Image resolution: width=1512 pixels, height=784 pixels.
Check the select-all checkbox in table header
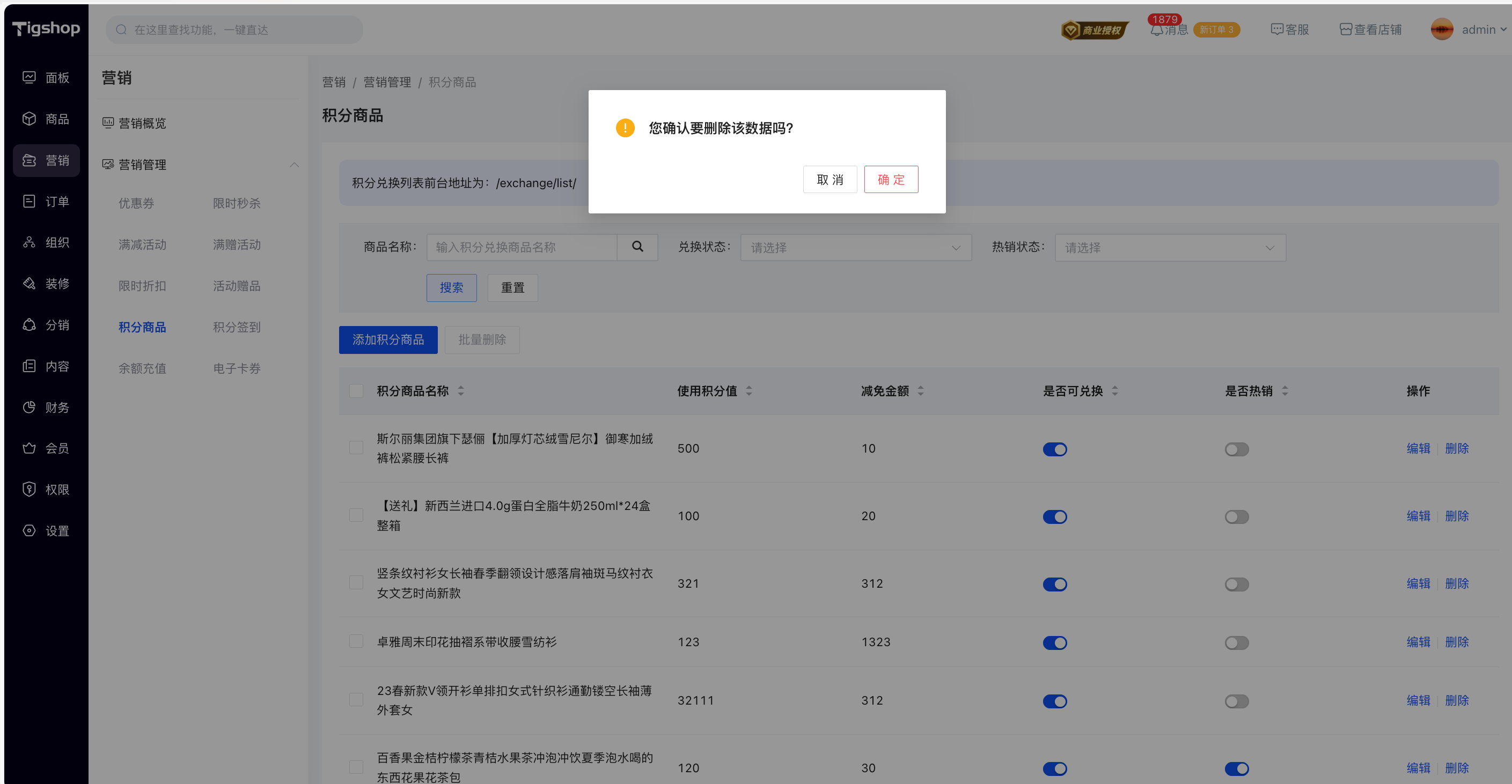[356, 391]
